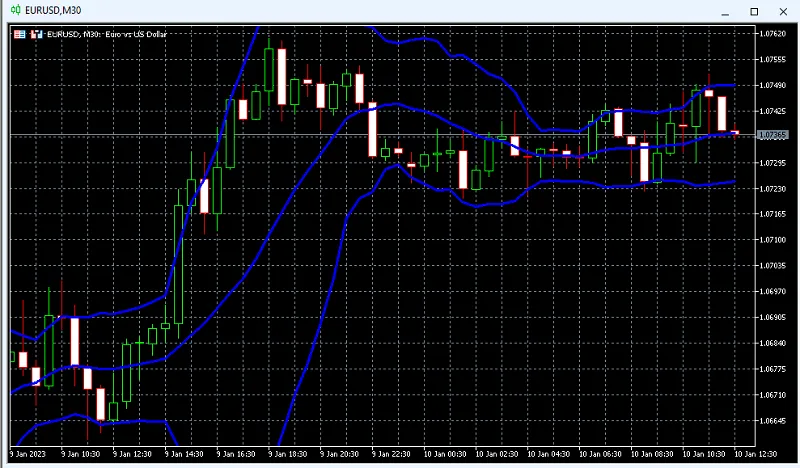Click the '9 Jan 22:30' time axis label

point(391,454)
